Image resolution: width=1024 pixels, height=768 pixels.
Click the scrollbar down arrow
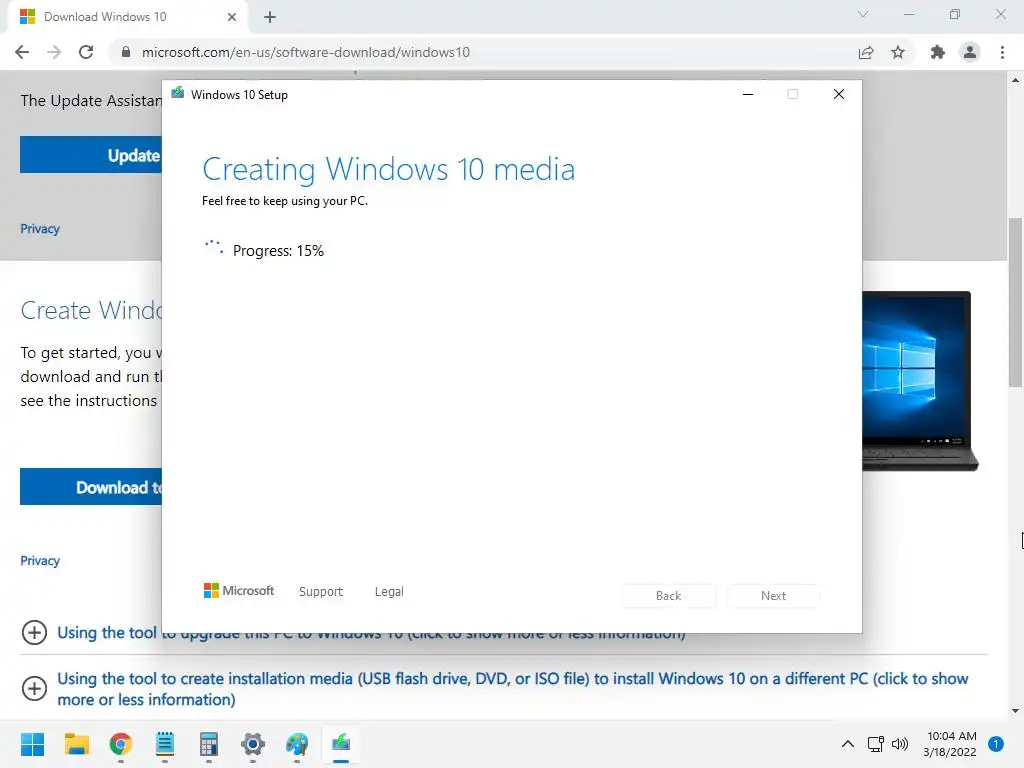(x=1016, y=711)
